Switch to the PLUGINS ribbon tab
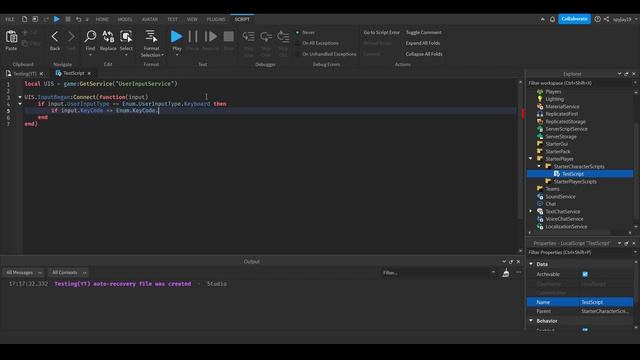Viewport: 640px width, 360px height. tap(216, 19)
